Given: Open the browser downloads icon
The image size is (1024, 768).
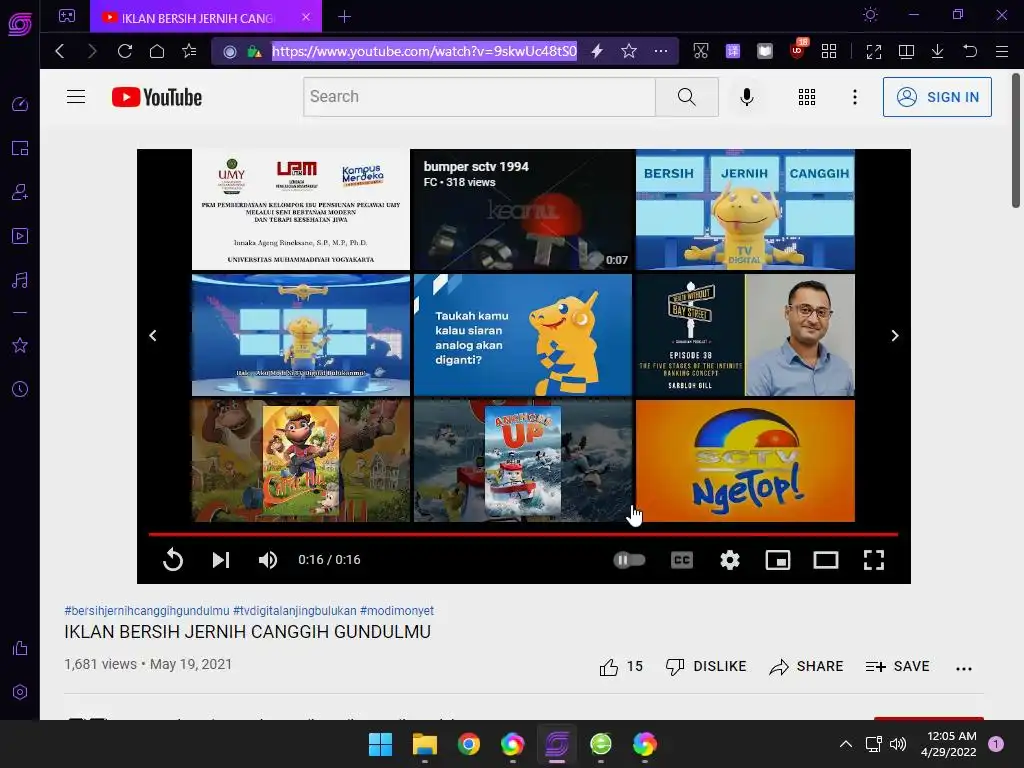Looking at the screenshot, I should [x=937, y=51].
